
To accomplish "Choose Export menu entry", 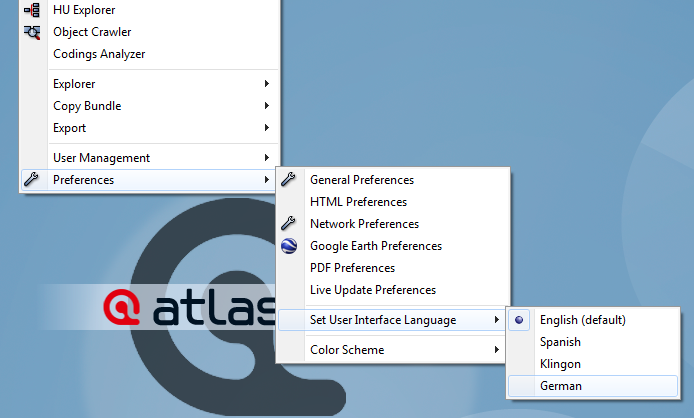I will click(150, 128).
